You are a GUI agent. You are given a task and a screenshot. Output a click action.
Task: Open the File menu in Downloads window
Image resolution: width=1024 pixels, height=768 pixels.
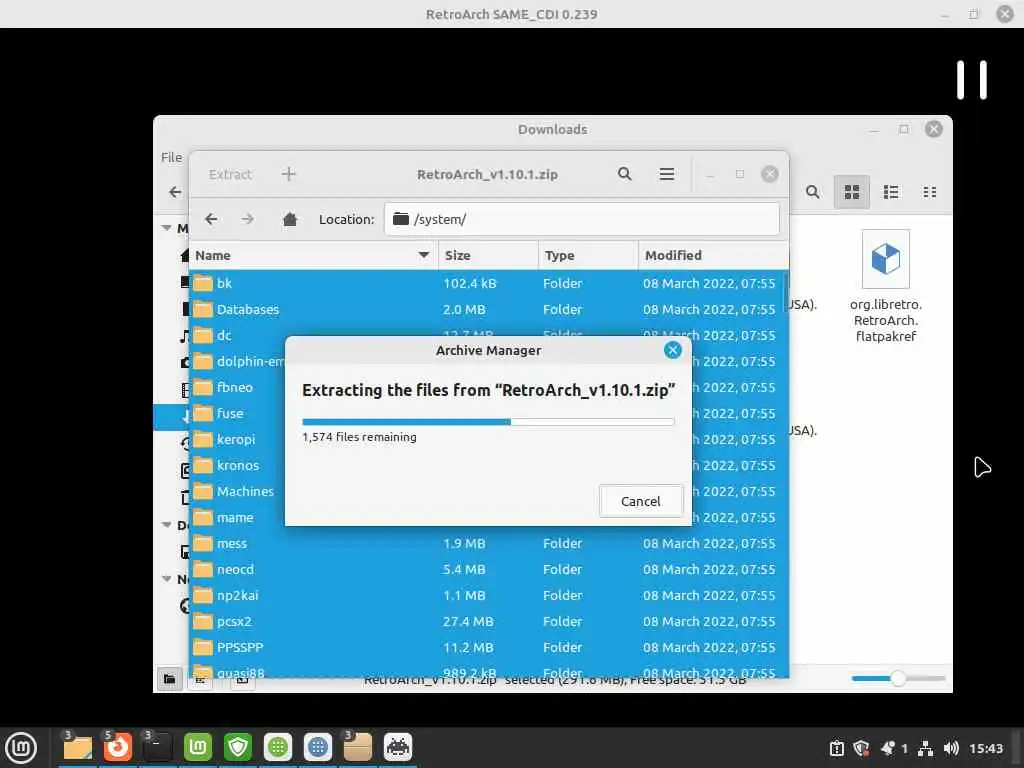coord(172,157)
